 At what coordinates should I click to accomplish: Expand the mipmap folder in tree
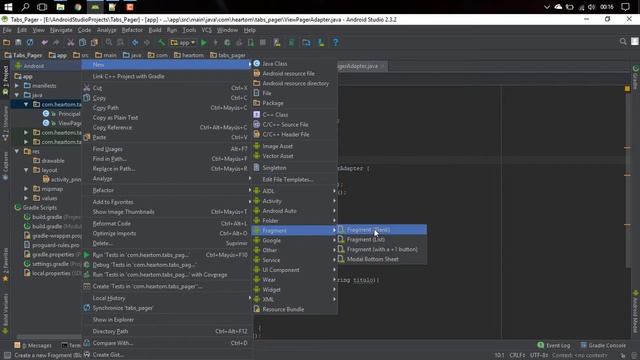point(26,189)
